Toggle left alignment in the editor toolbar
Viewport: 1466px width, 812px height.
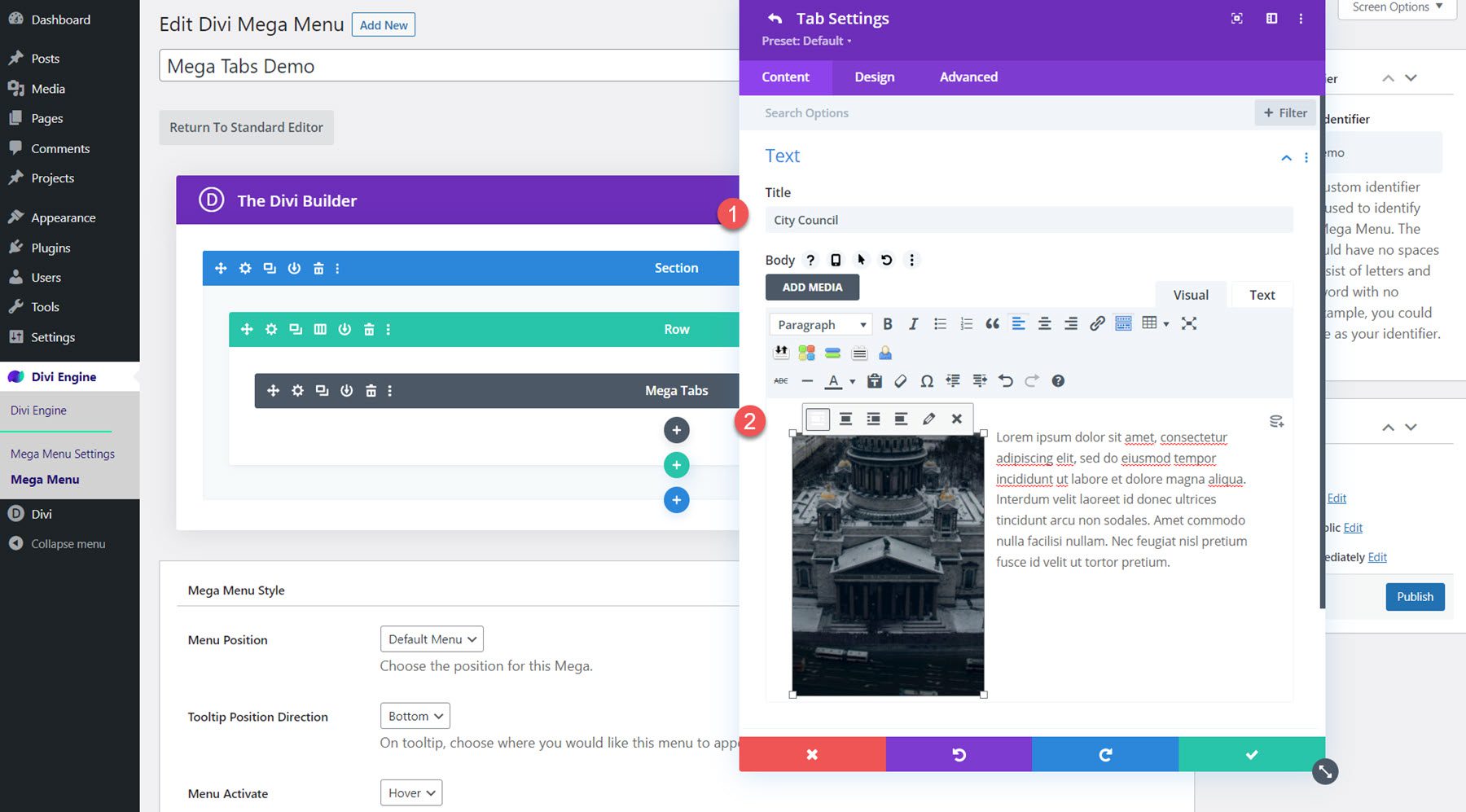tap(1018, 323)
